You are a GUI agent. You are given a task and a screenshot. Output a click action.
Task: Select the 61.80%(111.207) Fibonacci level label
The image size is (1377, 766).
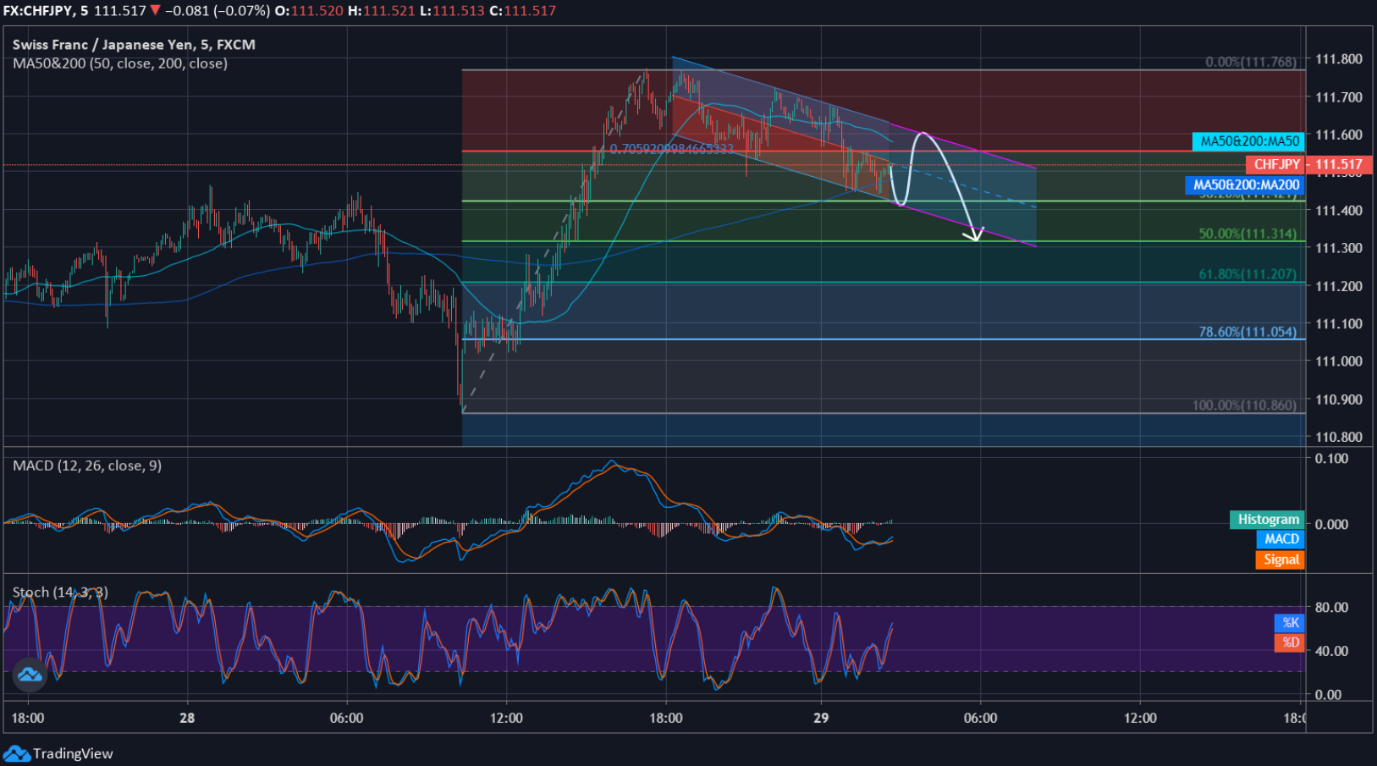click(1251, 273)
